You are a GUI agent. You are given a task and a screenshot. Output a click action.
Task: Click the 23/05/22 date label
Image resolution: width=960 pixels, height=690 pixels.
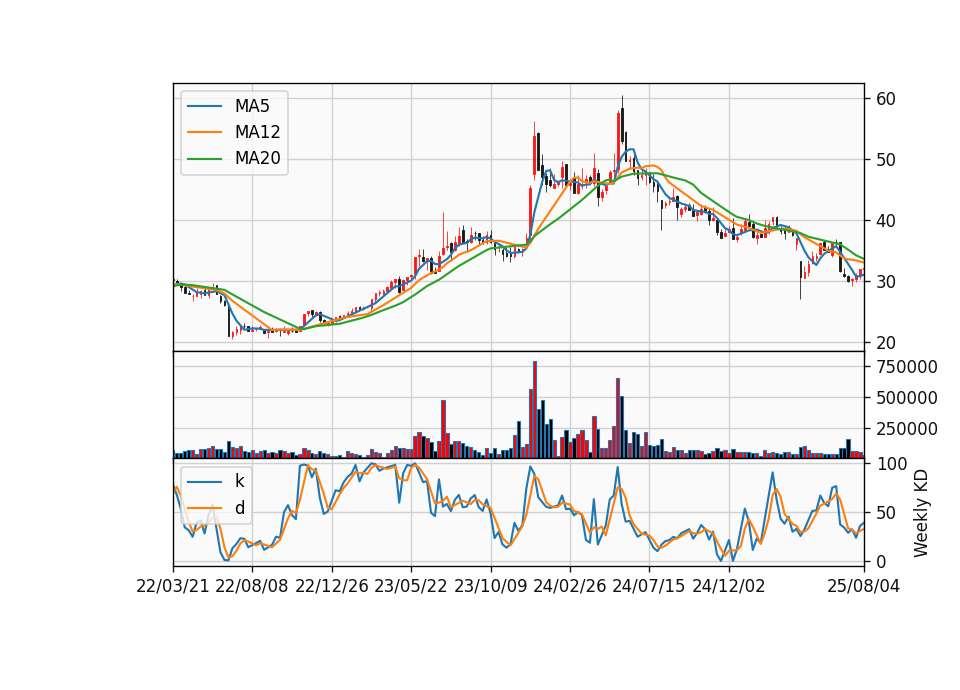(x=411, y=586)
